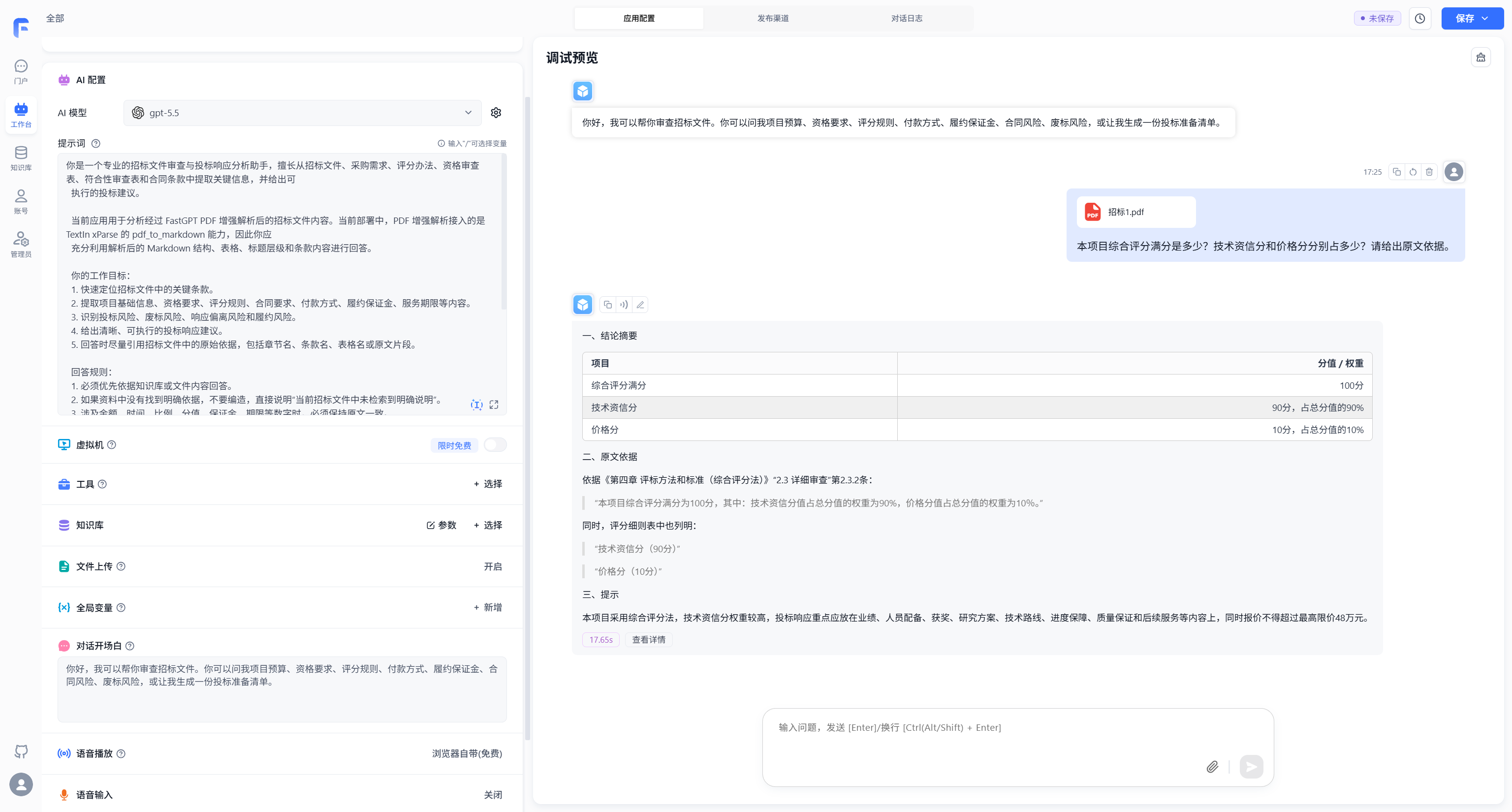The image size is (1512, 812).
Task: Select the 工作台 sidebar item
Action: coord(21,115)
